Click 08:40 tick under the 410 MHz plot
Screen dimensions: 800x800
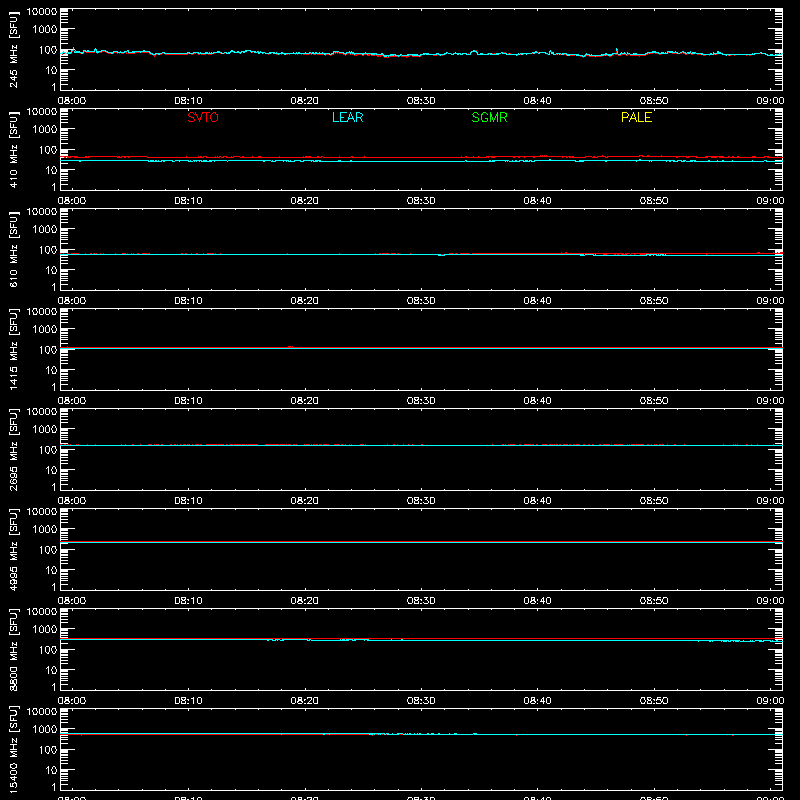537,201
